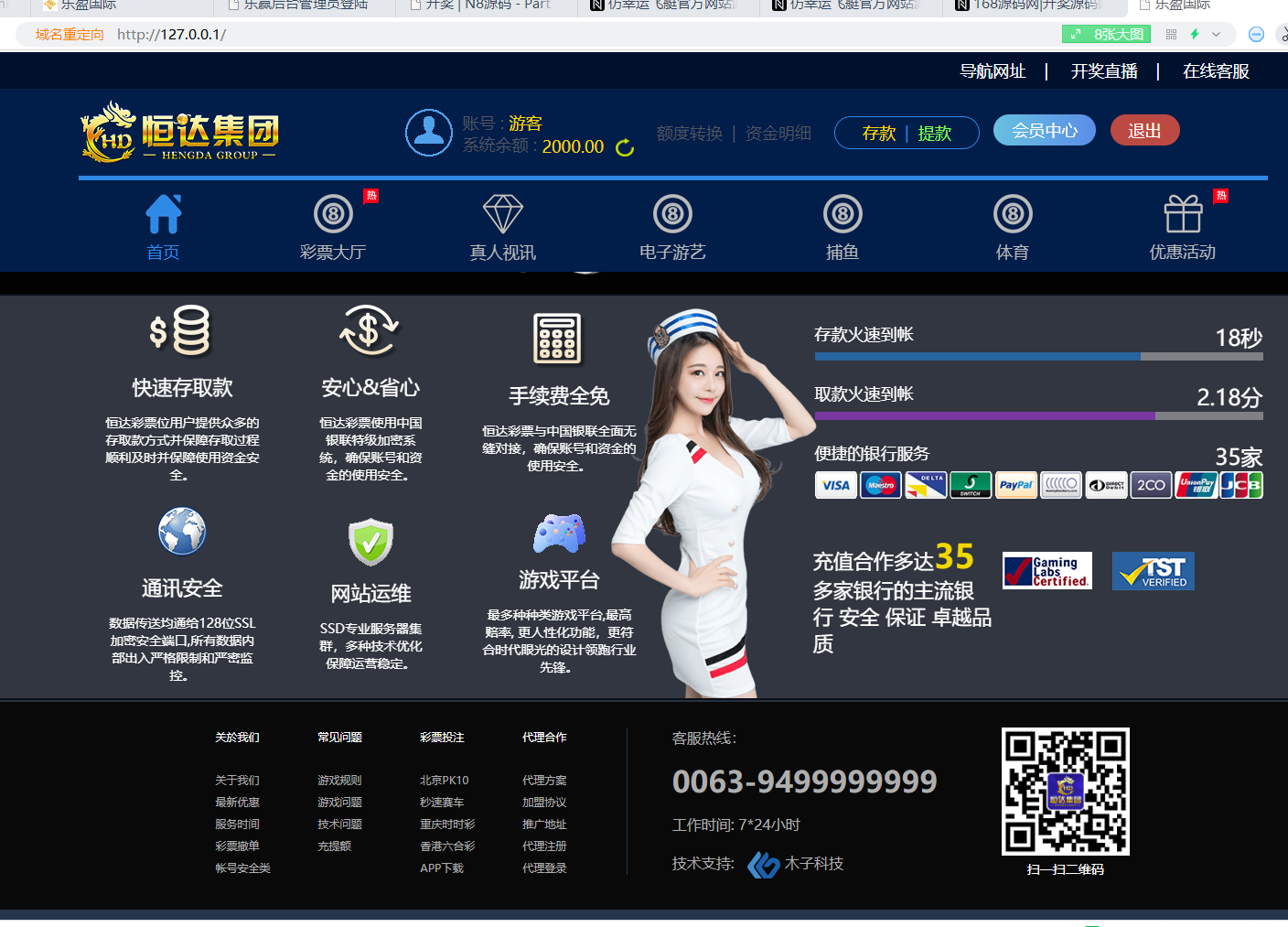Click the PayPal payment logo
The width and height of the screenshot is (1288, 927).
[x=1015, y=485]
